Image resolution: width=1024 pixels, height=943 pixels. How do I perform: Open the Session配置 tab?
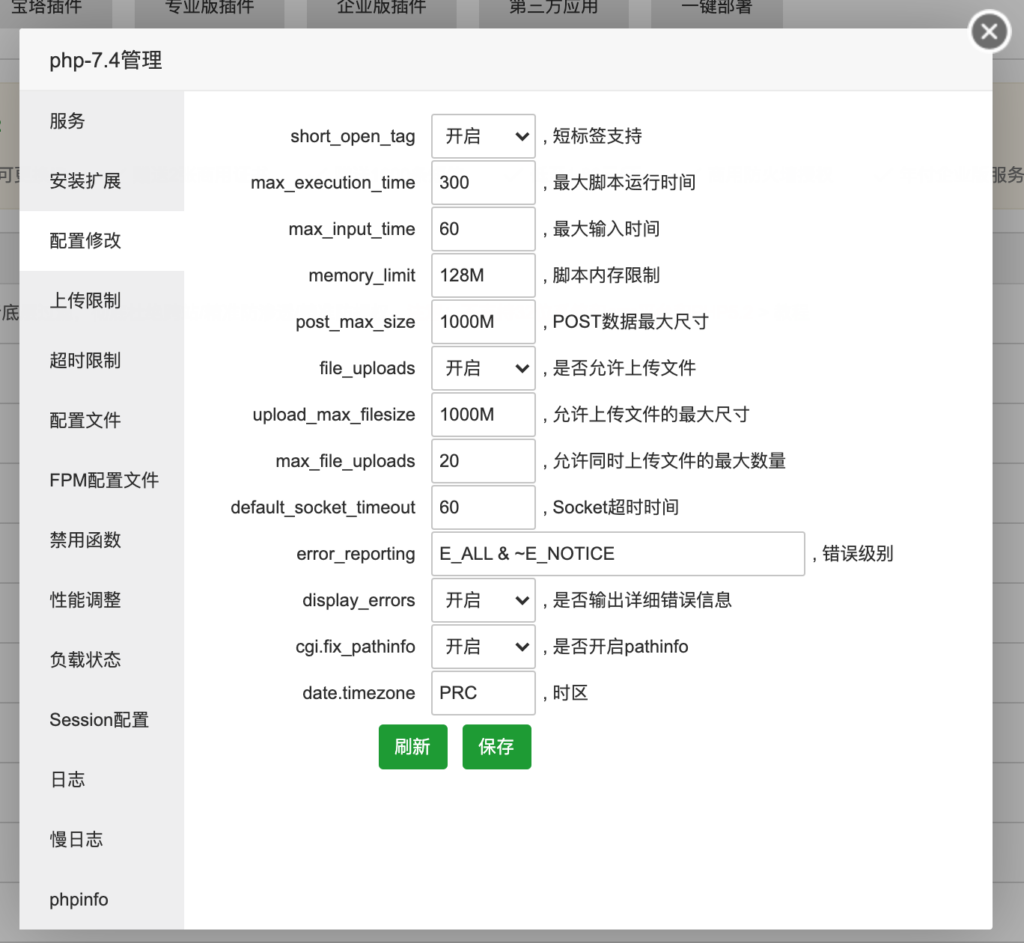(x=99, y=720)
